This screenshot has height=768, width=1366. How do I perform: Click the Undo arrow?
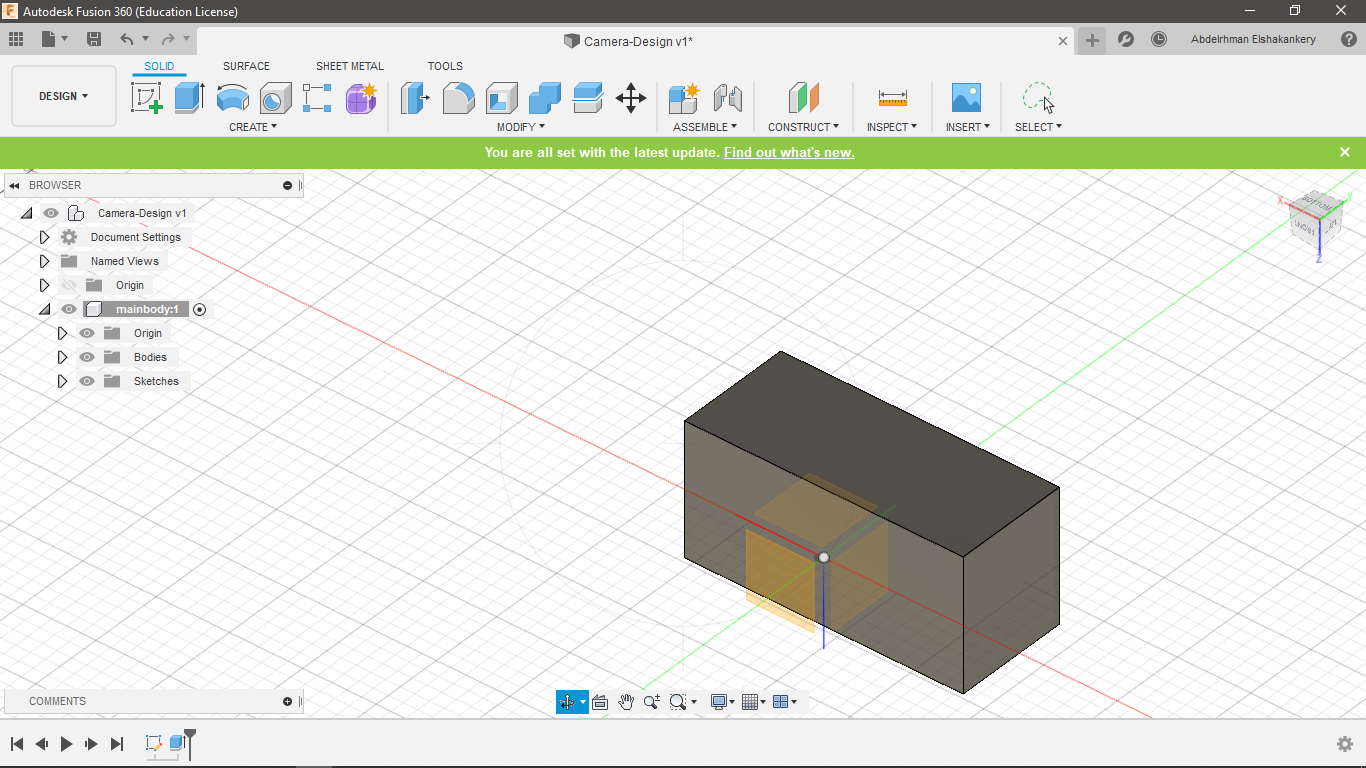point(127,39)
